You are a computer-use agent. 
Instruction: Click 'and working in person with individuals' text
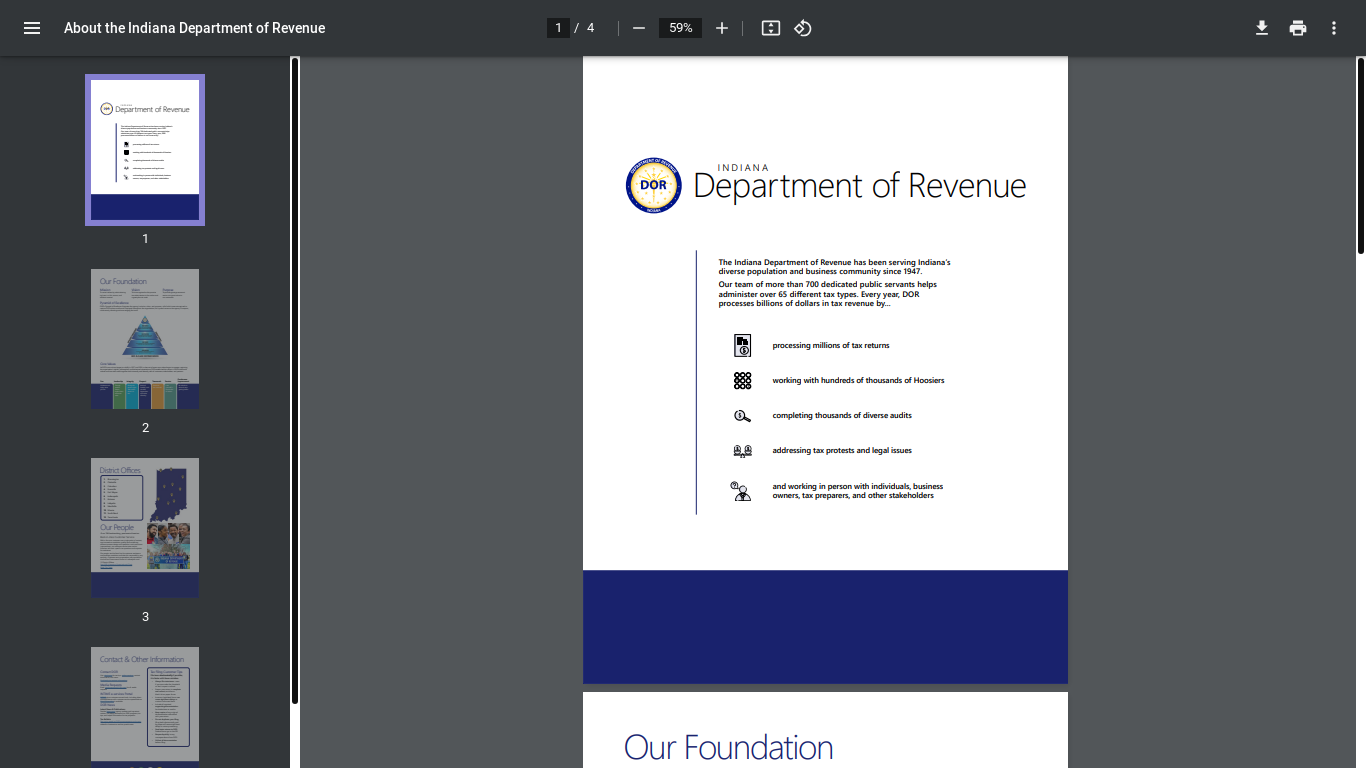tap(858, 491)
